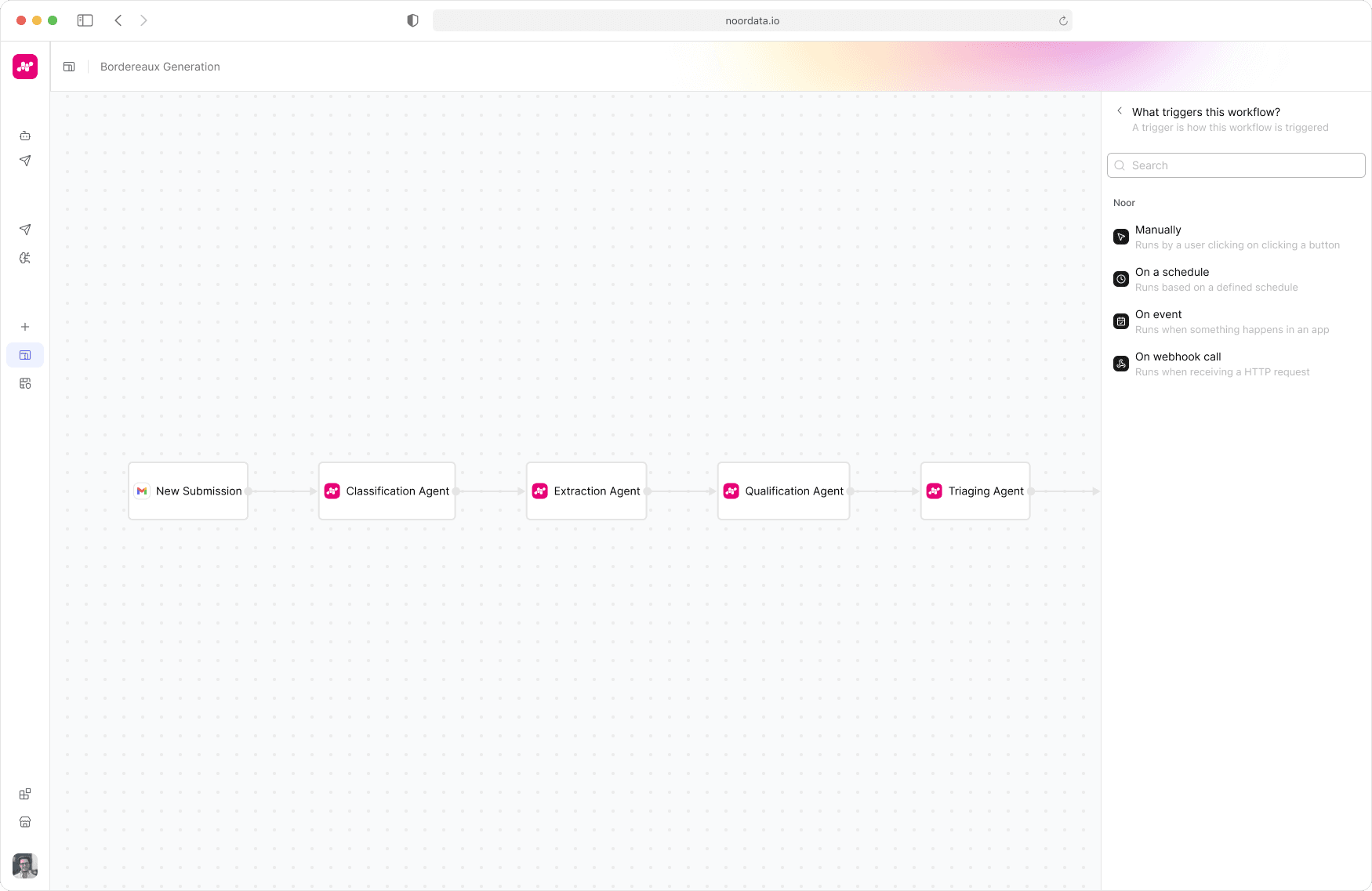Screen dimensions: 1372x891
Task: Select the highlighted workflows icon in sidebar
Action: 25,355
